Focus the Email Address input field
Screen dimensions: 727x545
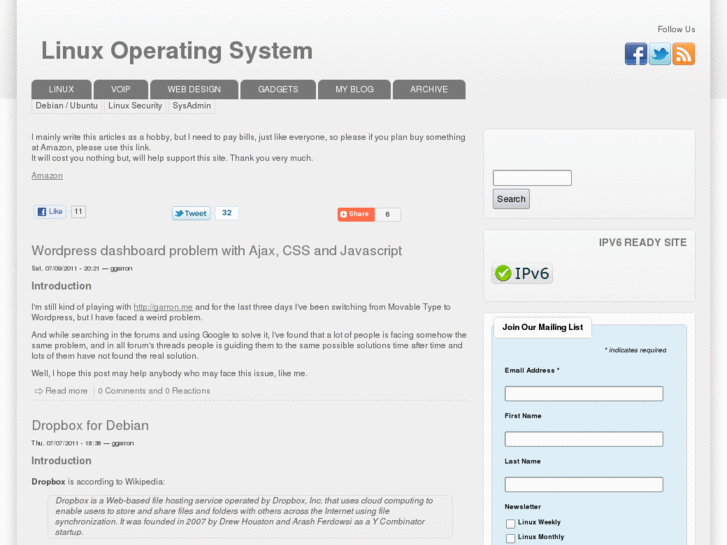pyautogui.click(x=584, y=394)
